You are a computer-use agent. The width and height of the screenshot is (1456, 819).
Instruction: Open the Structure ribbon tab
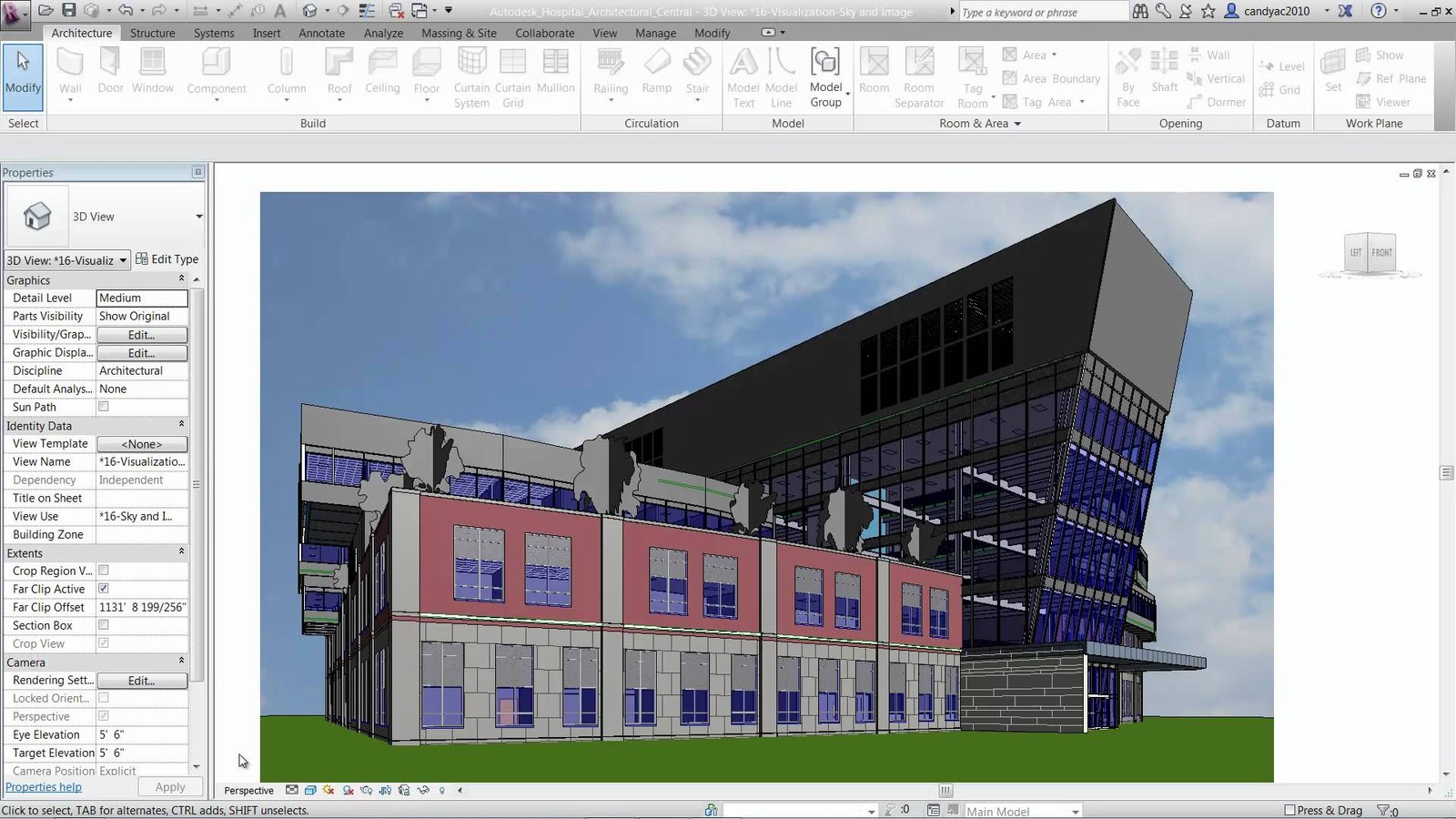(152, 33)
